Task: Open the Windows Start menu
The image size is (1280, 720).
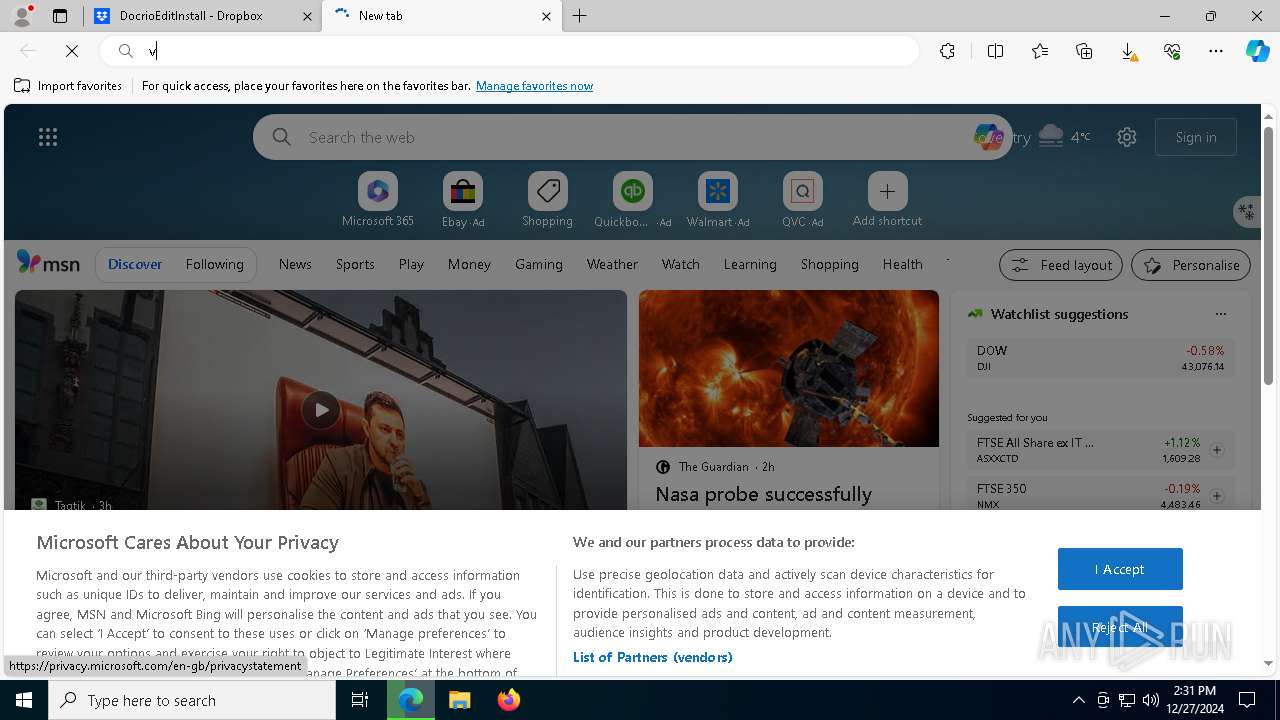Action: (x=24, y=700)
